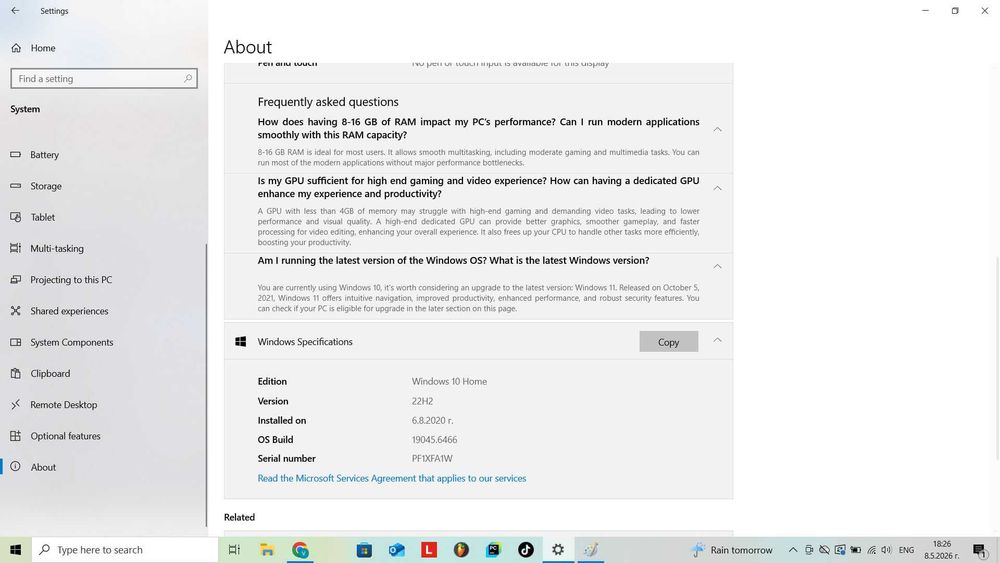Viewport: 1000px width, 563px height.
Task: Click the sidebar navigation scrollbar
Action: [x=206, y=385]
